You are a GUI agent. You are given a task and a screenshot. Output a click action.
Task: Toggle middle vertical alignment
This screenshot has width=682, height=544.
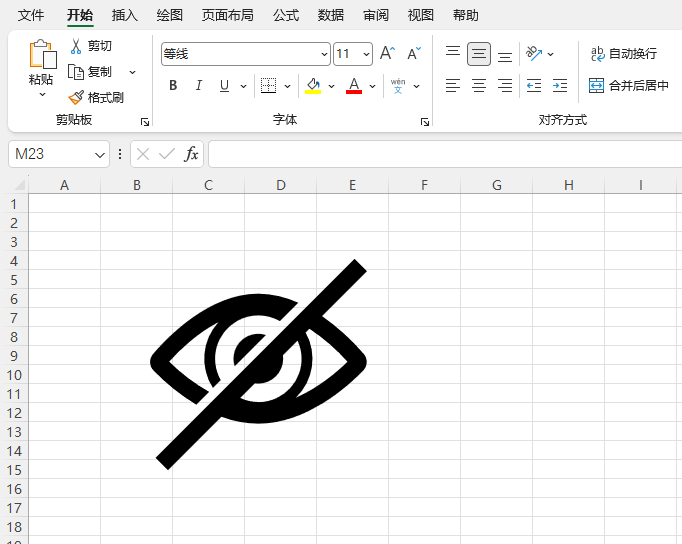click(479, 54)
